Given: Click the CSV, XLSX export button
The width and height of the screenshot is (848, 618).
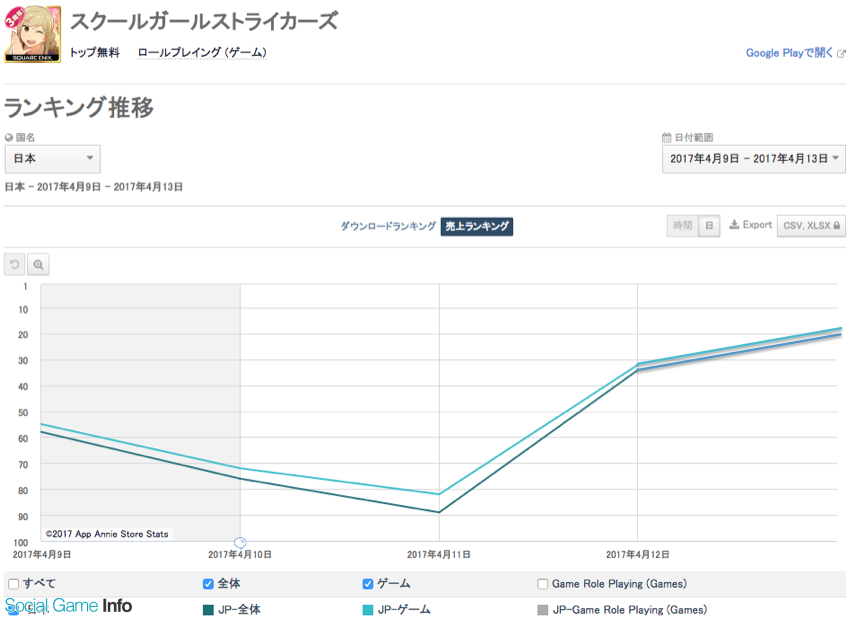Looking at the screenshot, I should point(811,225).
